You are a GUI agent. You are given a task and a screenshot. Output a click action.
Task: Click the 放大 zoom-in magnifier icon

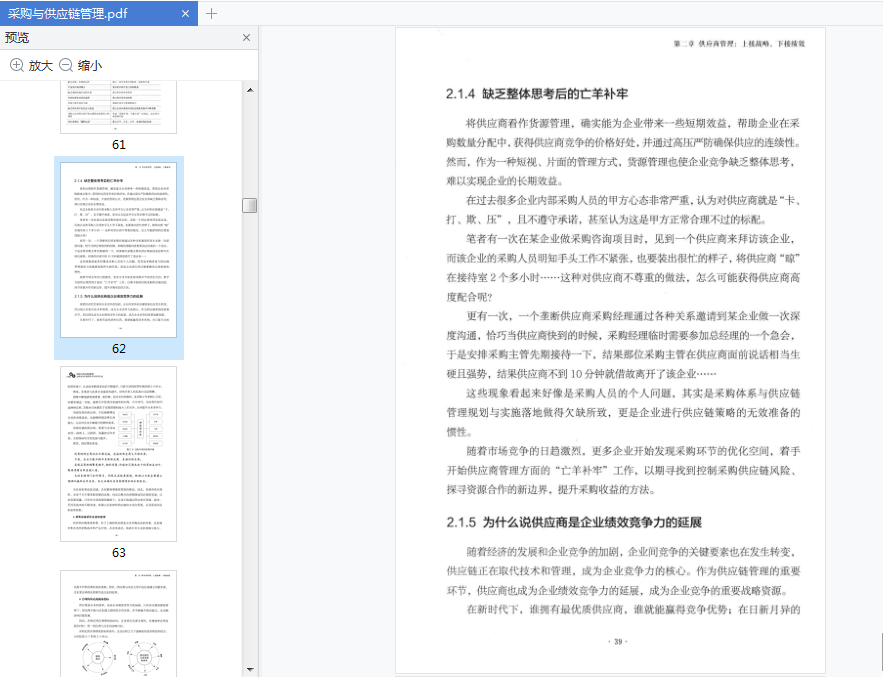[17, 65]
